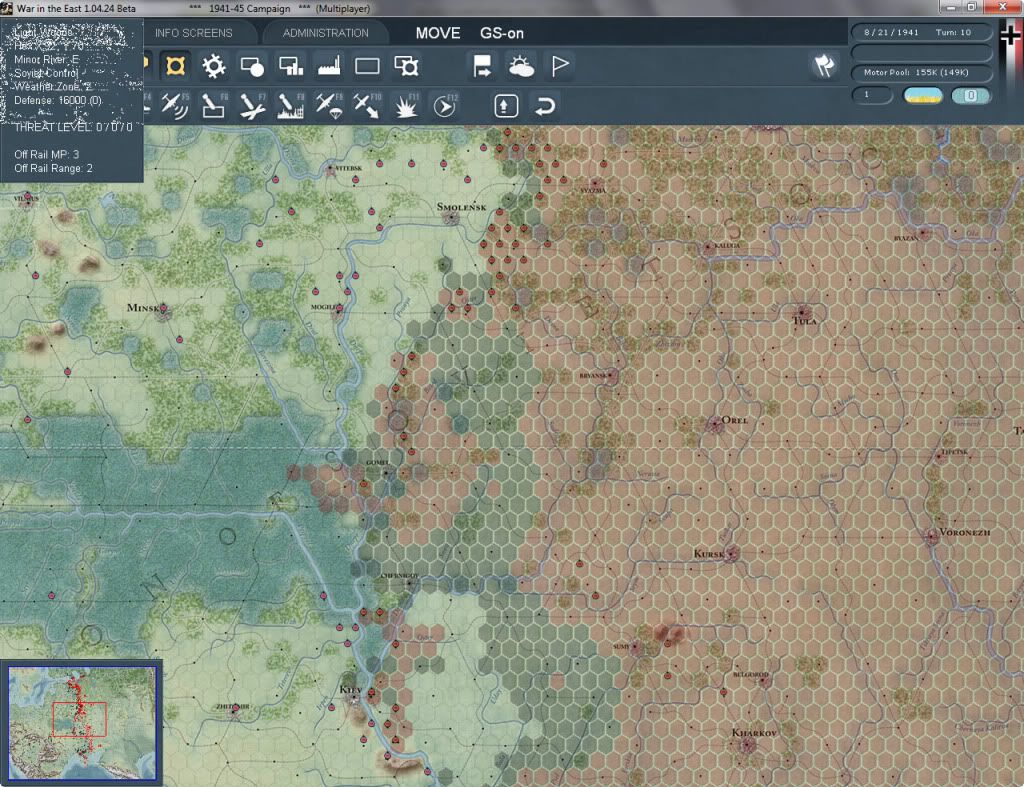Open the weather sun-and-cloud icon

[x=521, y=66]
